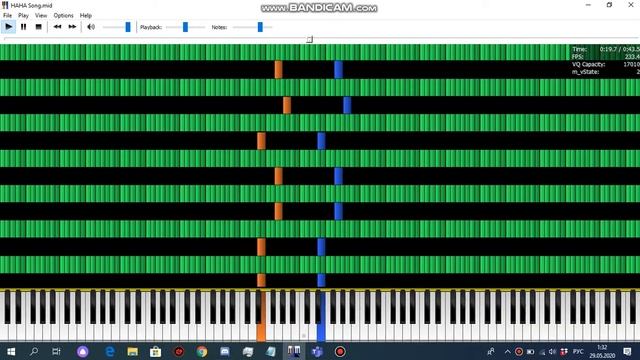Show hidden tray icons chevron
Image resolution: width=640 pixels, height=360 pixels.
(507, 351)
